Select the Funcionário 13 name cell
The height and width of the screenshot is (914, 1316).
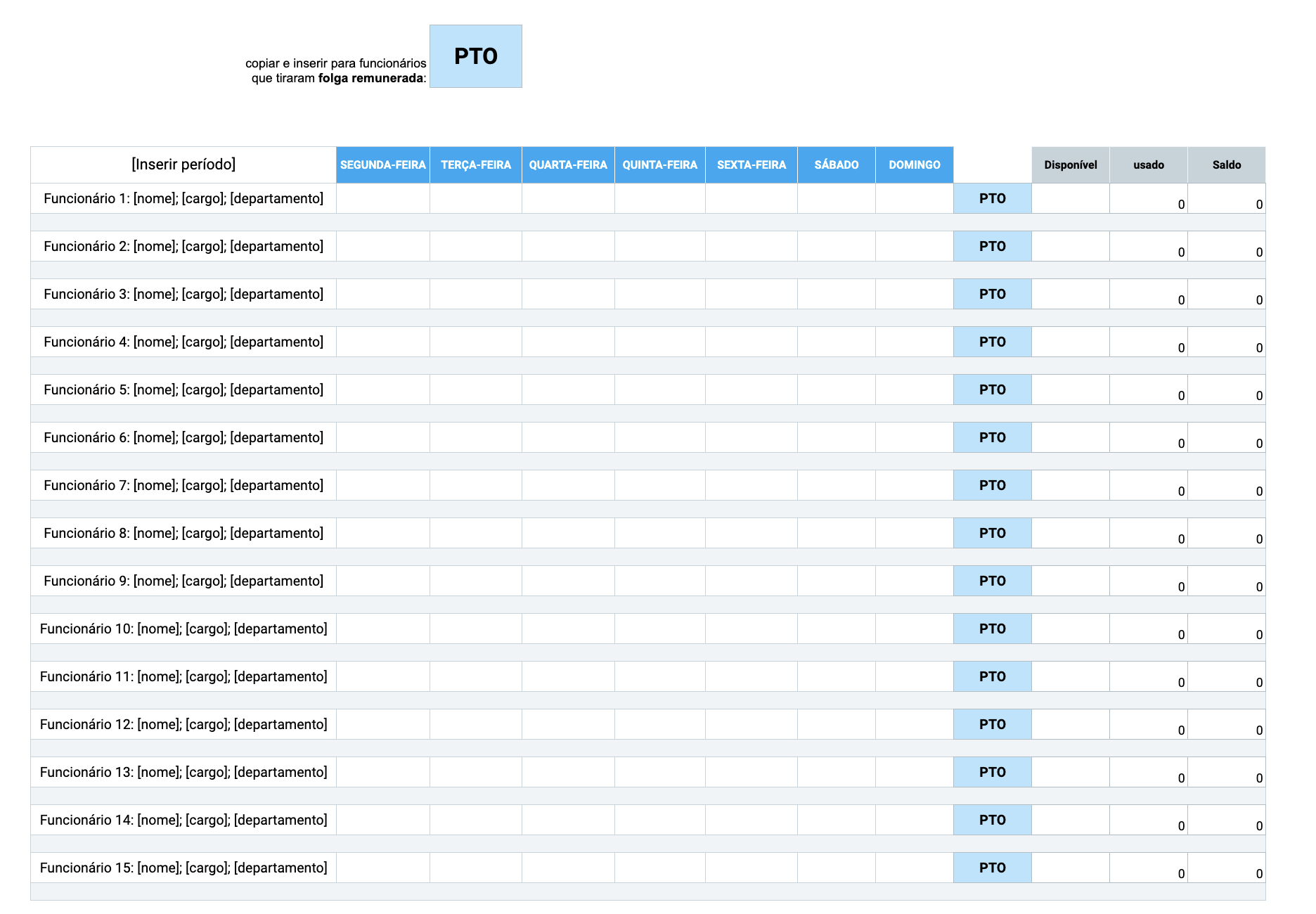click(x=183, y=772)
